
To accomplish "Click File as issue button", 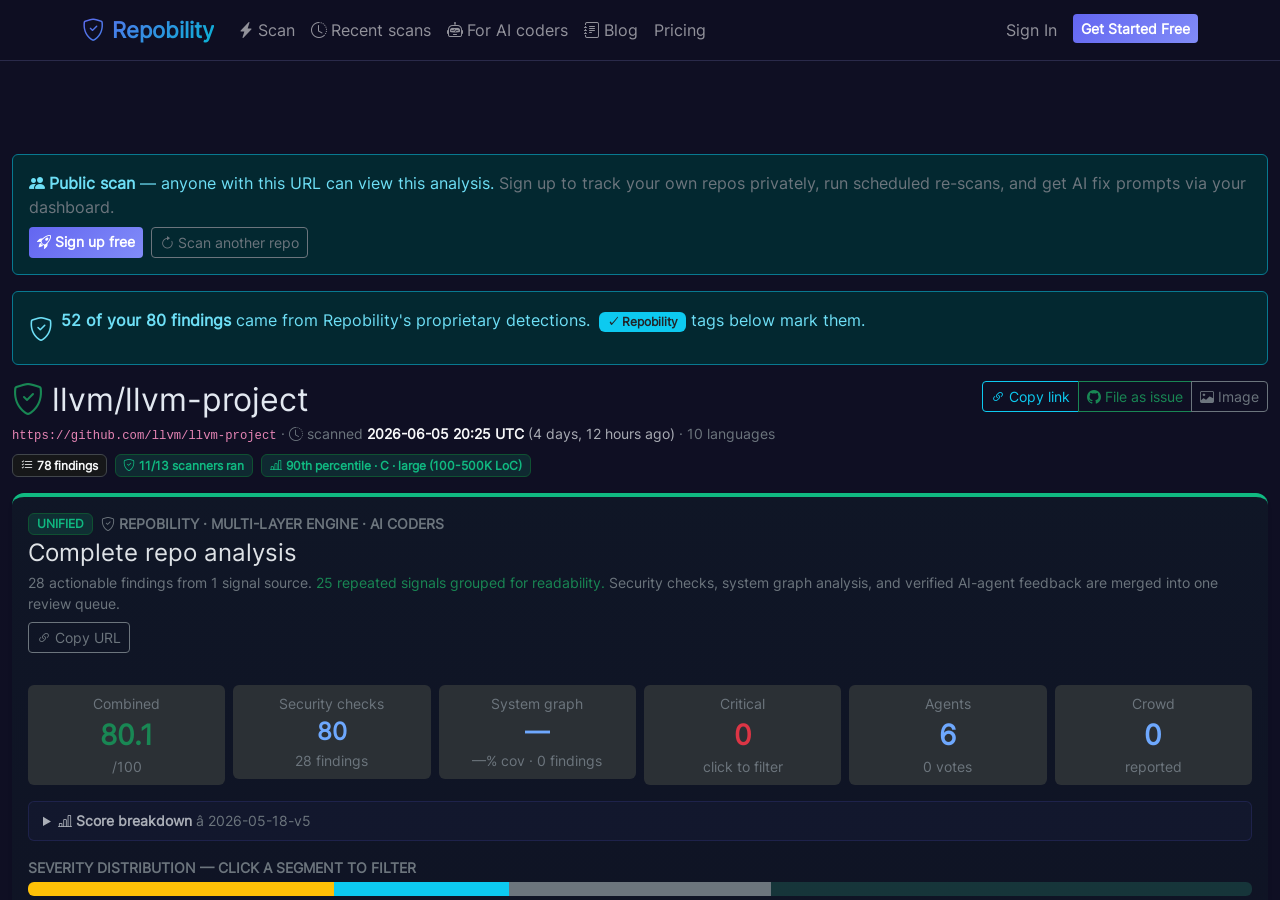I will [1135, 396].
